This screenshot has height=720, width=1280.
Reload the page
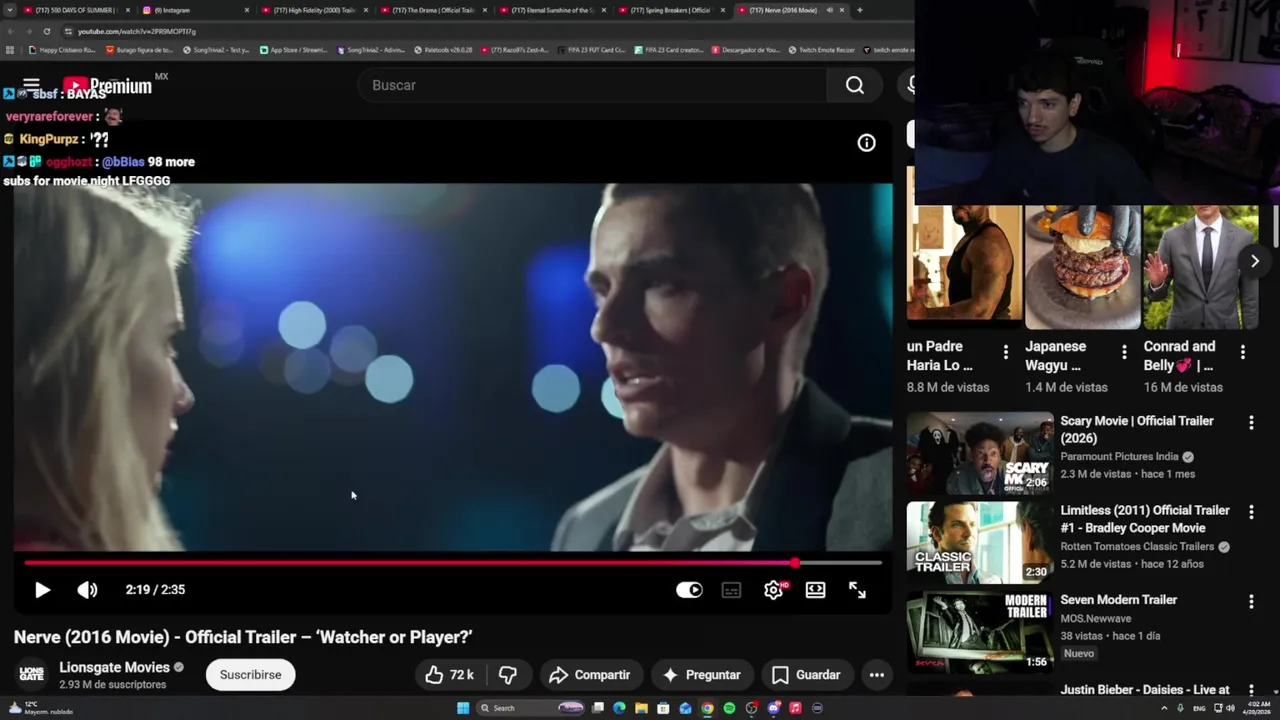[46, 31]
